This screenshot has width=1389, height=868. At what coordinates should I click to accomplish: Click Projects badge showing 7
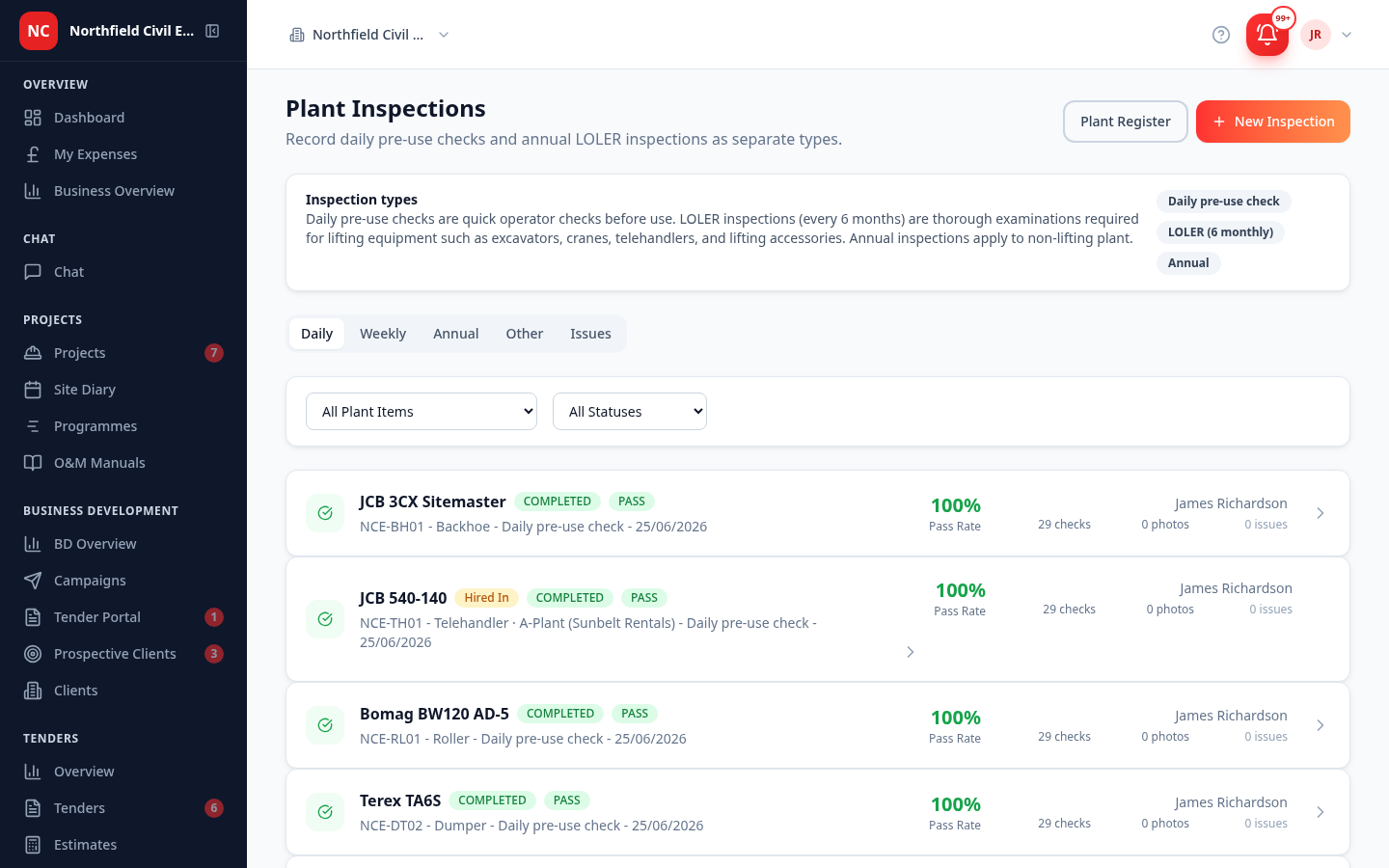[214, 353]
